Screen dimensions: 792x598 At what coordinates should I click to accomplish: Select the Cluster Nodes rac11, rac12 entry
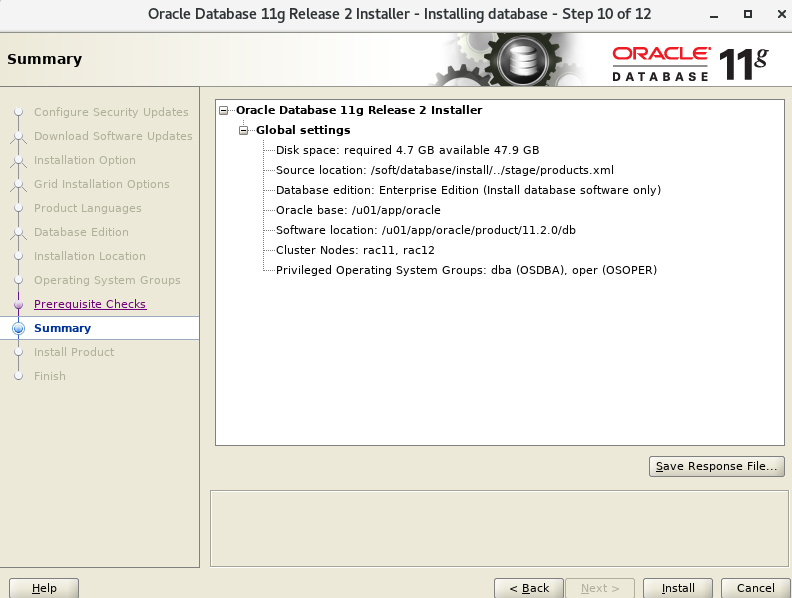355,250
